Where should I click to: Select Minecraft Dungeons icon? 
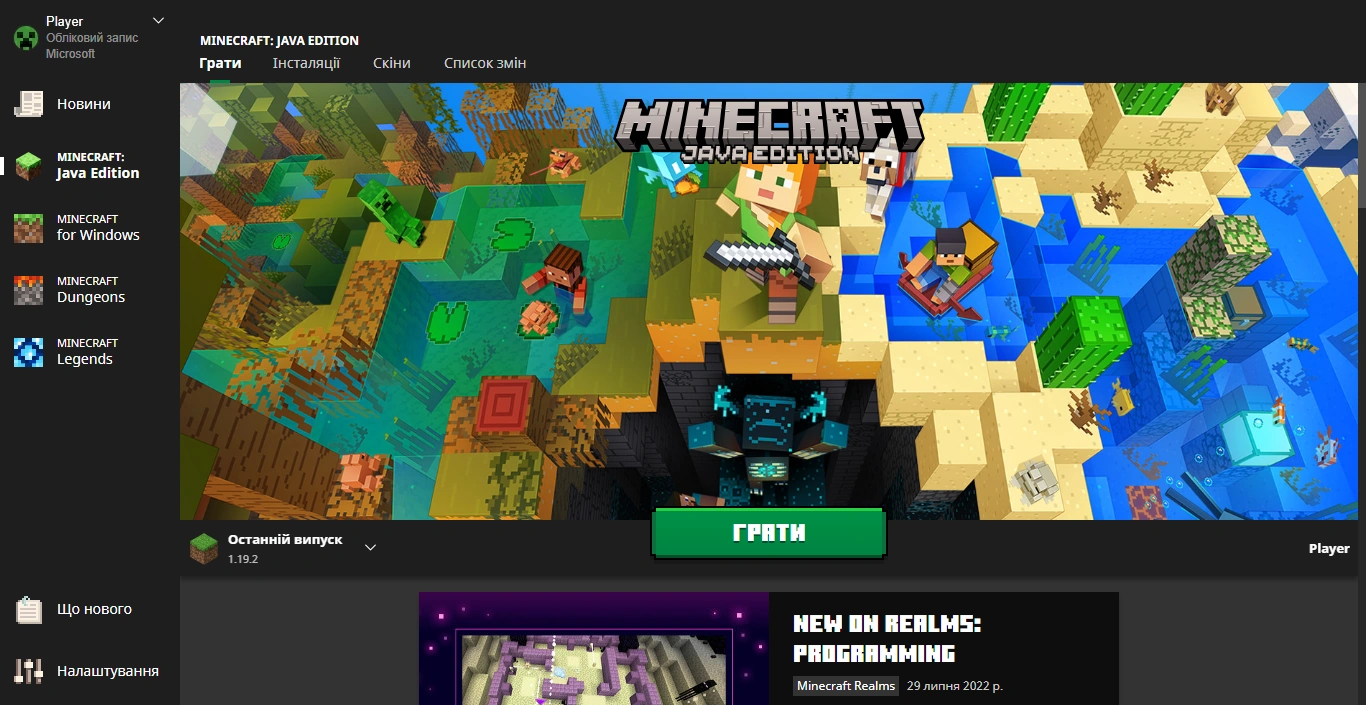pos(28,290)
